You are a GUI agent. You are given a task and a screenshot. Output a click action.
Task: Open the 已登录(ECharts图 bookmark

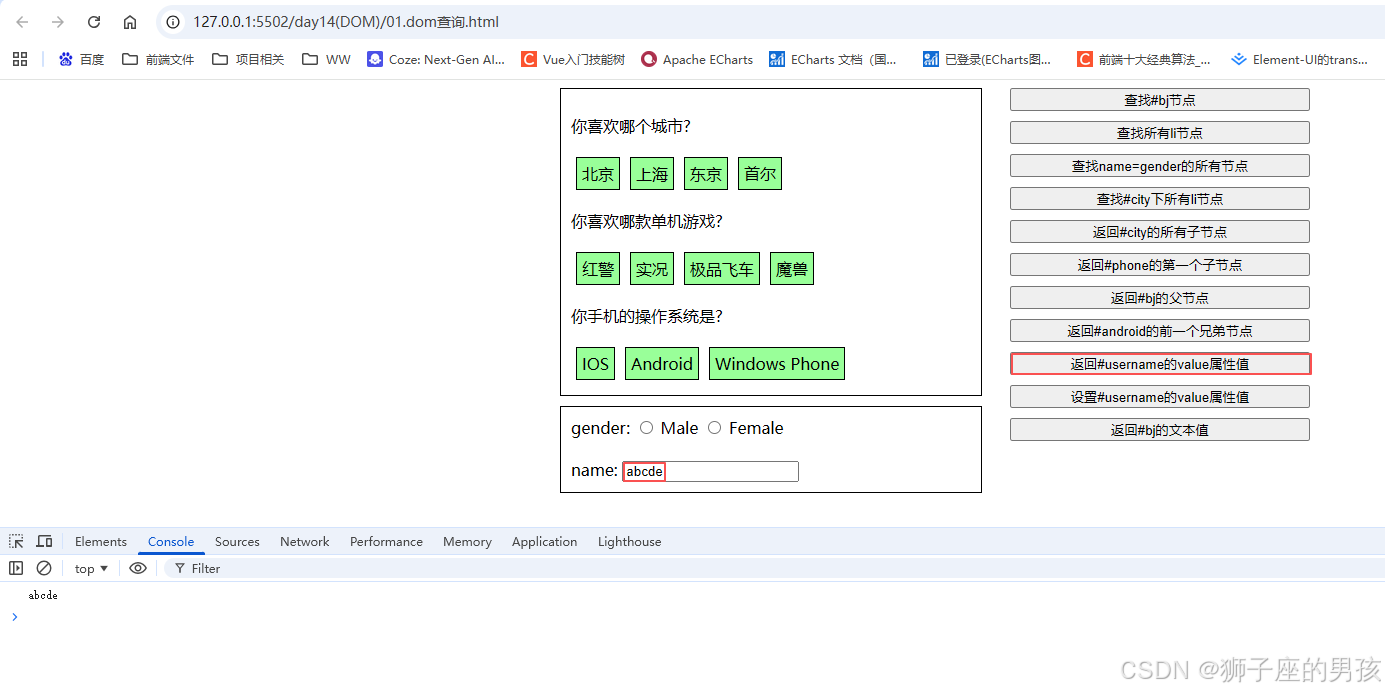(x=988, y=59)
